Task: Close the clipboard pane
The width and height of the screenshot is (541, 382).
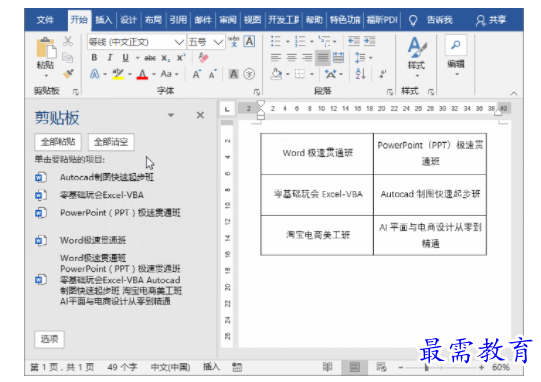Action: click(200, 115)
